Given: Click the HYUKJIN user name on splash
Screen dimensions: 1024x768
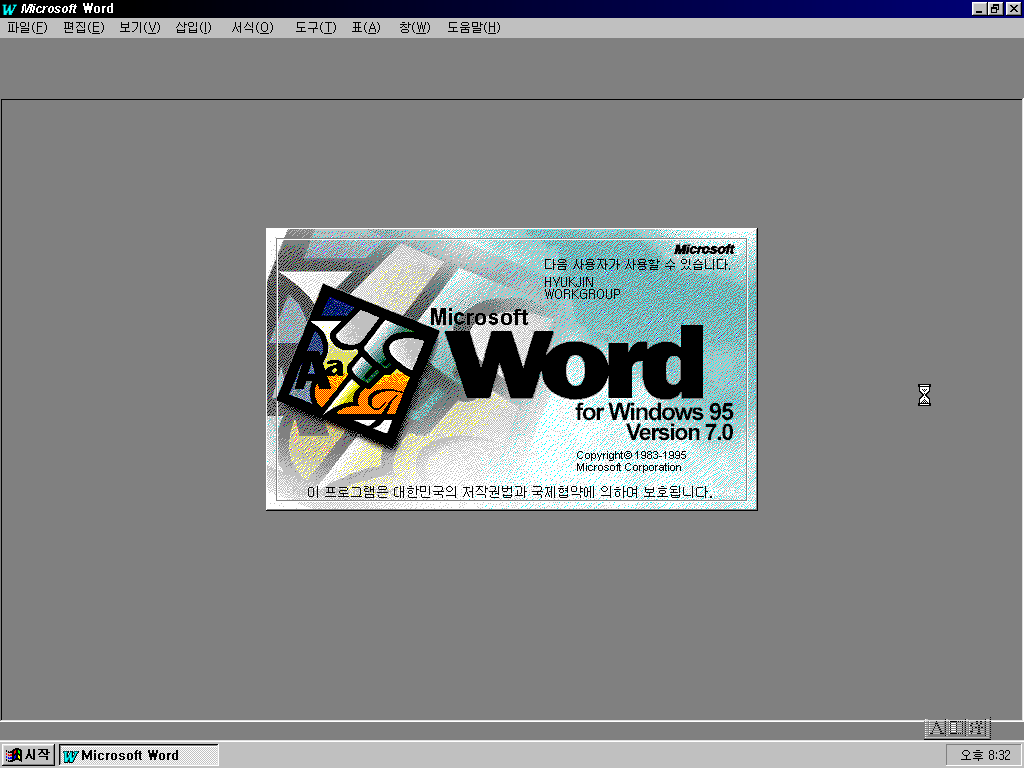Looking at the screenshot, I should pos(569,281).
